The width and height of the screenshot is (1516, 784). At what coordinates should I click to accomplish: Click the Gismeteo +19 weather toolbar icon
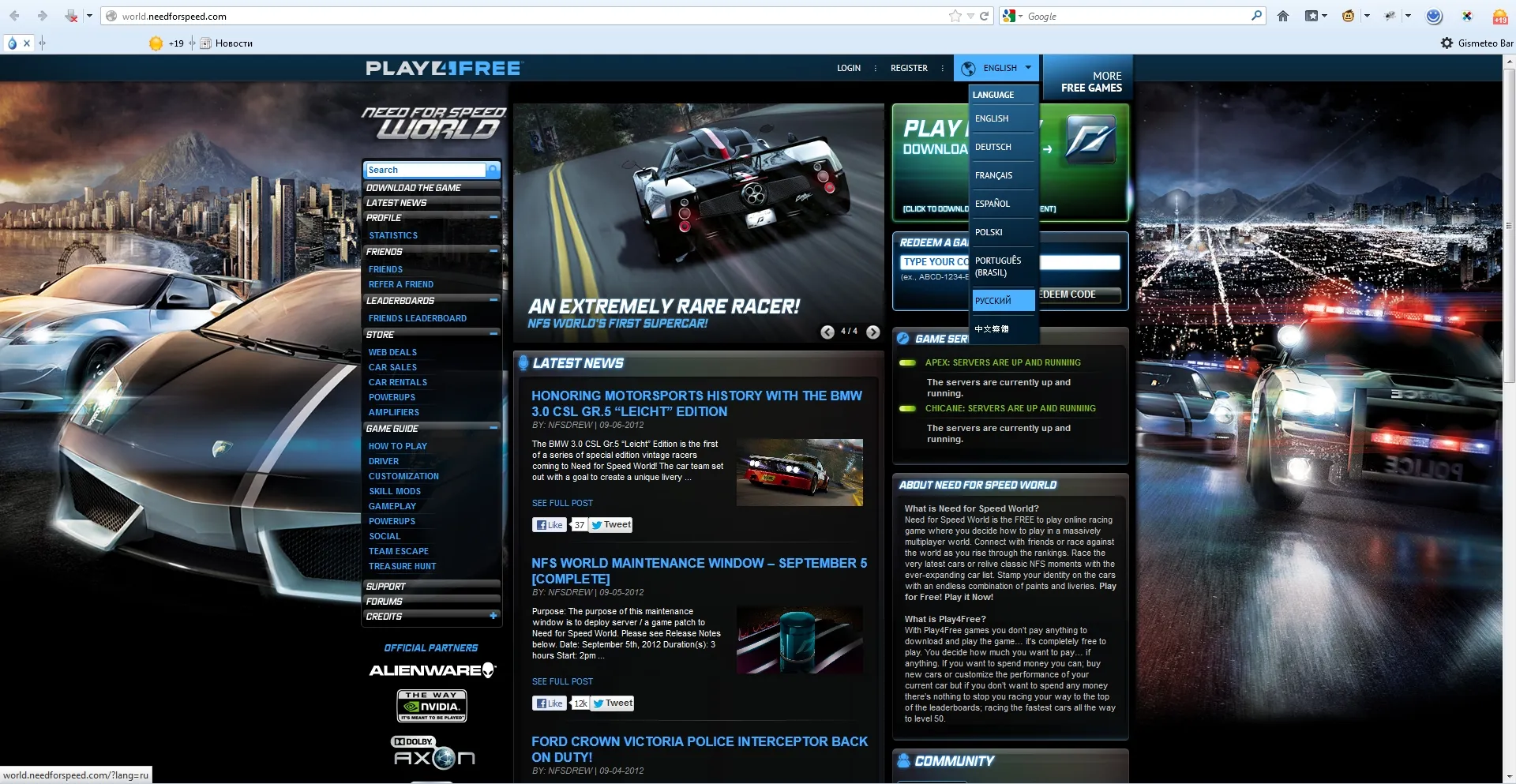(x=1500, y=16)
